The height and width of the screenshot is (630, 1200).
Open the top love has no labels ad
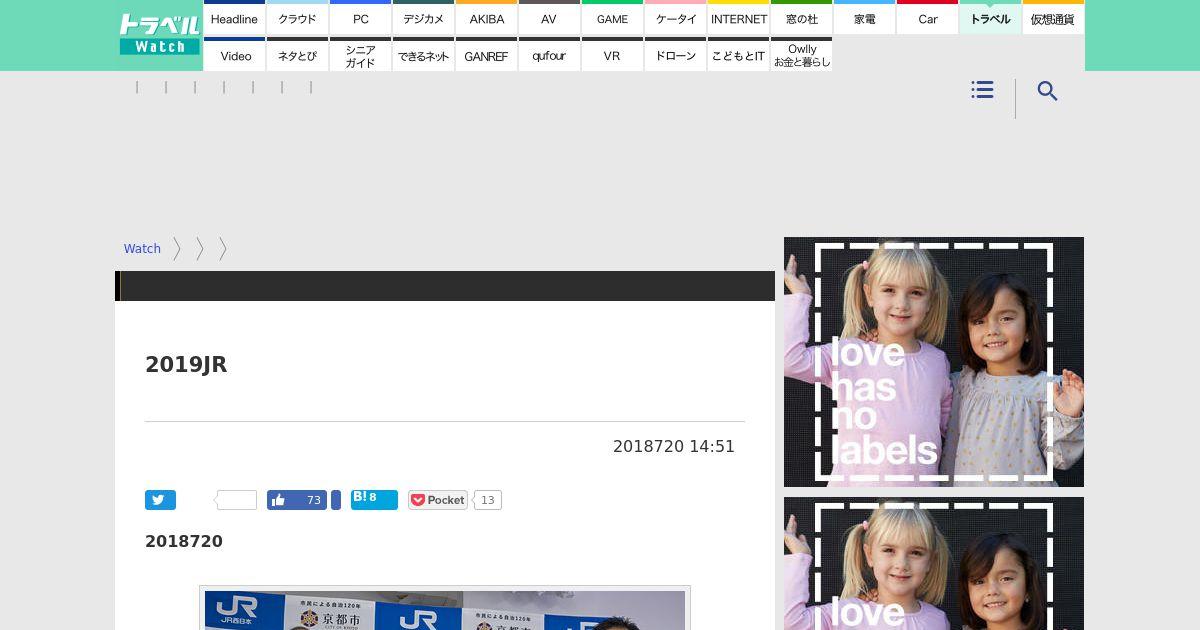click(934, 362)
